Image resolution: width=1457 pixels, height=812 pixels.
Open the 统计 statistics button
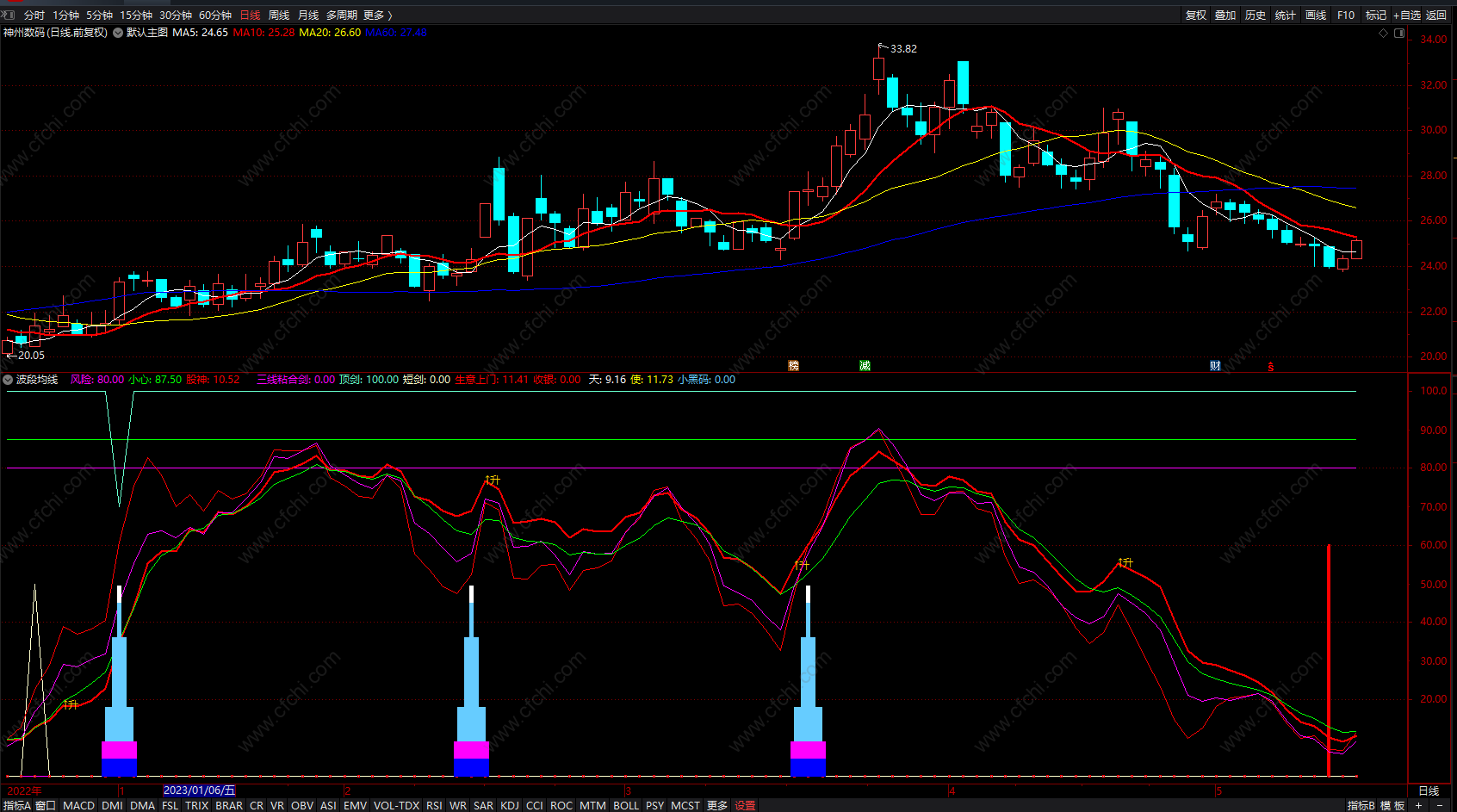pyautogui.click(x=1286, y=15)
